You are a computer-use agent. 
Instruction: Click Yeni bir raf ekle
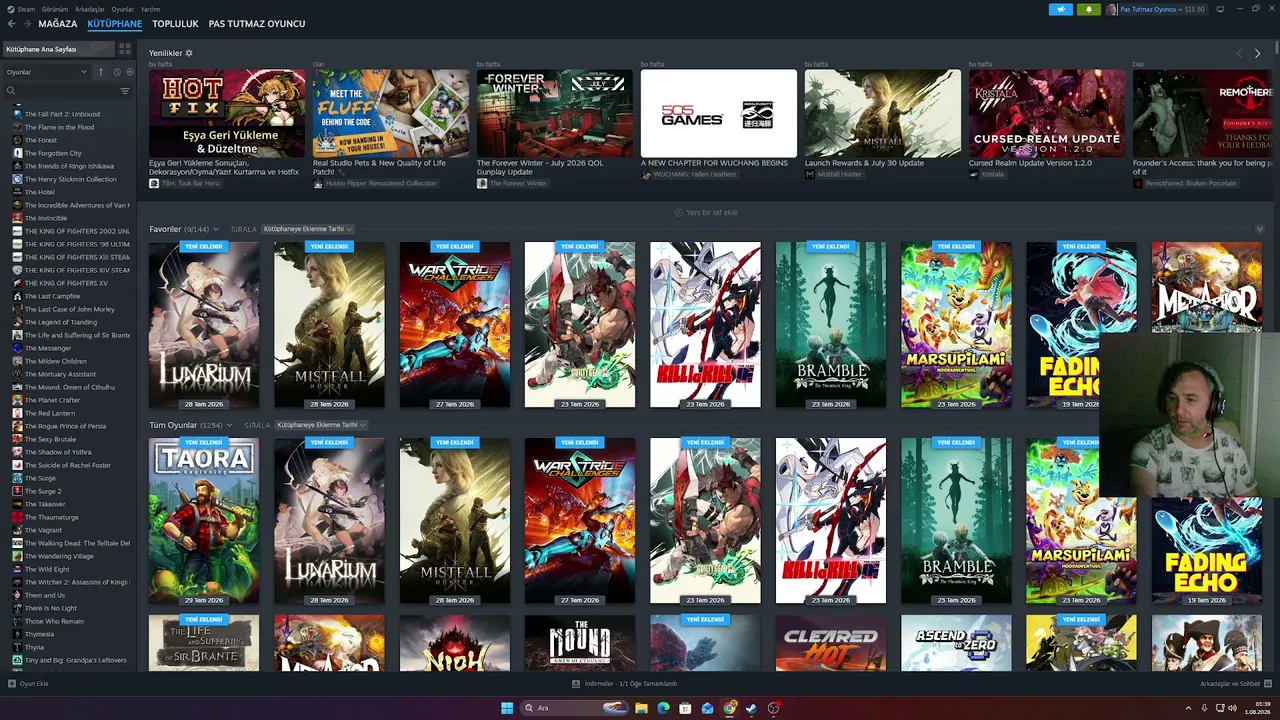pos(706,212)
